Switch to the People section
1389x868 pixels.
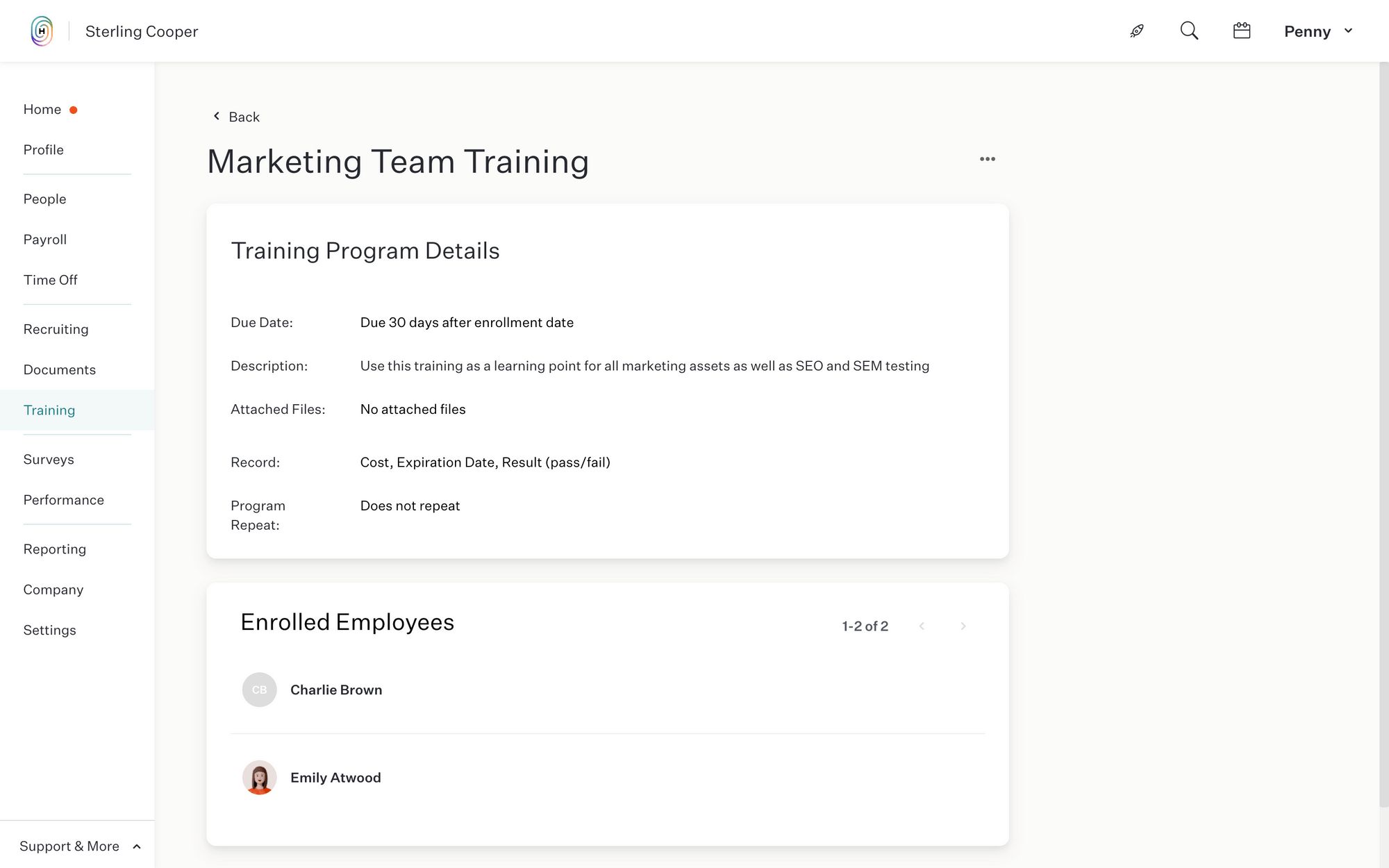click(x=44, y=199)
